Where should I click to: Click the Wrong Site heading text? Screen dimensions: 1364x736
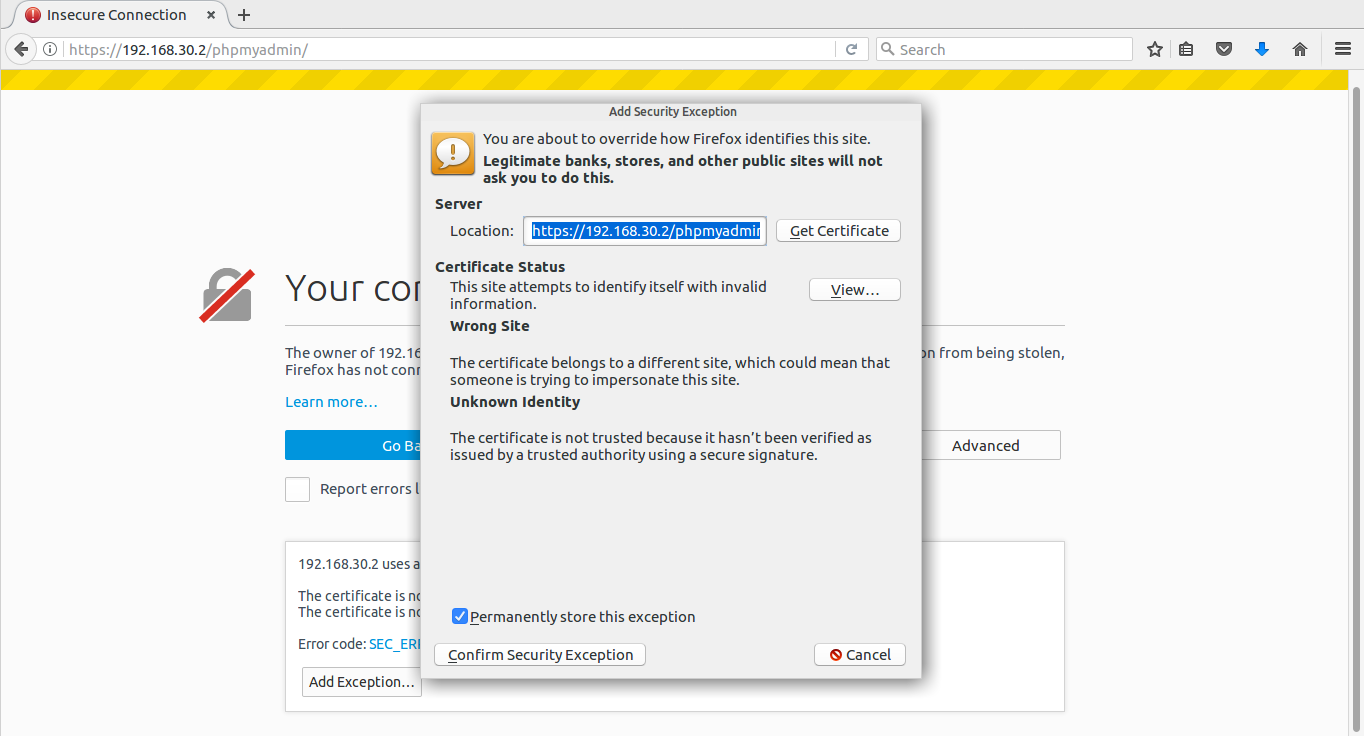490,326
